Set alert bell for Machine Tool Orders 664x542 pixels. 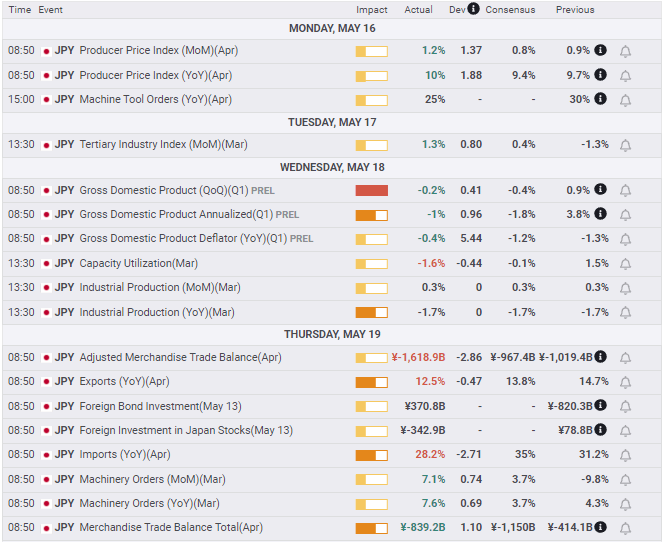pos(625,100)
